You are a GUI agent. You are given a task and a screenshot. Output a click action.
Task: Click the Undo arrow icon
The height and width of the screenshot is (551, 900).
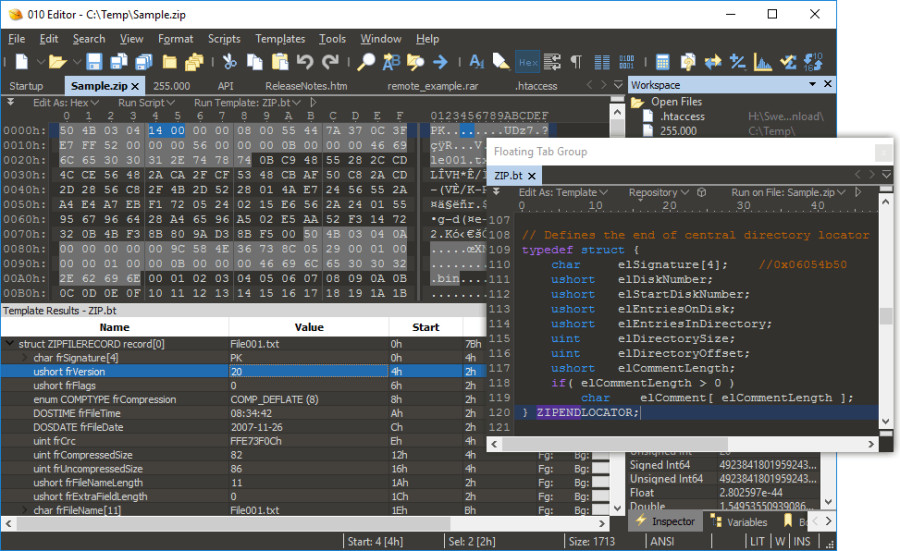point(305,61)
